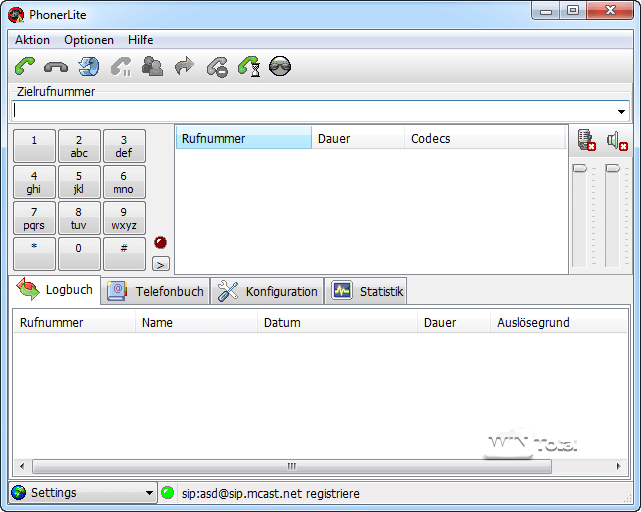Click keypad button 6 mno
Screen dimensions: 641x512
(124, 182)
